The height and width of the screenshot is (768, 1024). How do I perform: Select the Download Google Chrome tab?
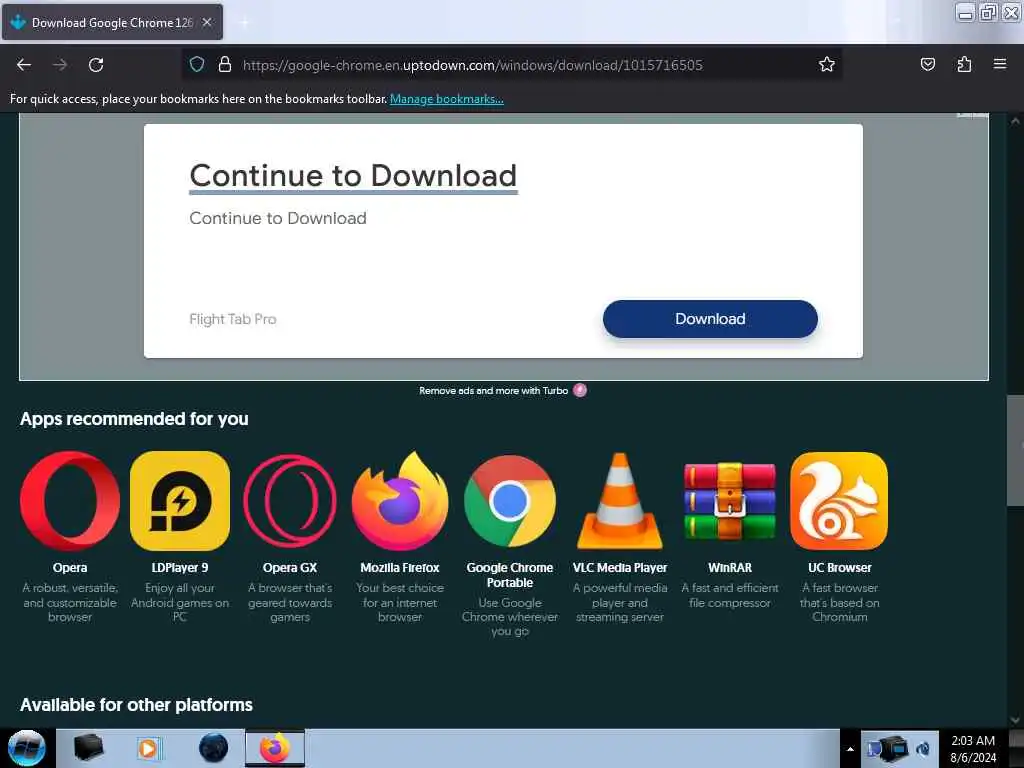pos(112,23)
